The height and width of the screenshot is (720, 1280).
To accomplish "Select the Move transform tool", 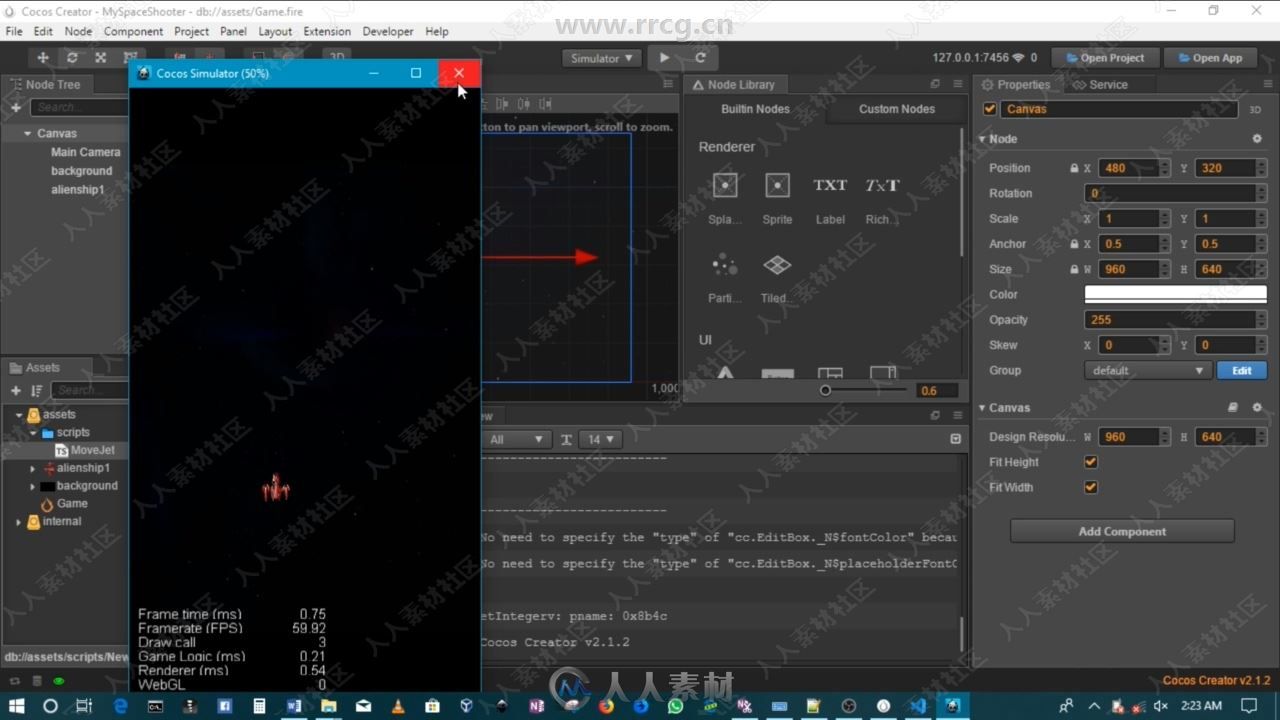I will coord(43,58).
